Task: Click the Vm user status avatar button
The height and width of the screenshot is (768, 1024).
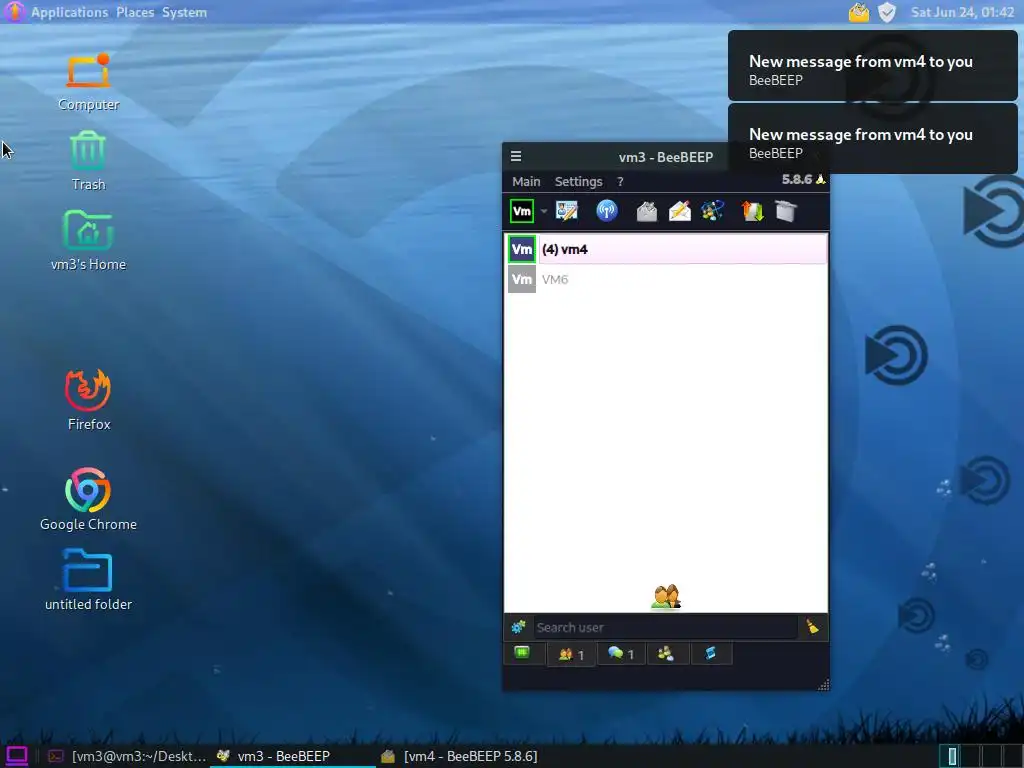Action: point(522,211)
